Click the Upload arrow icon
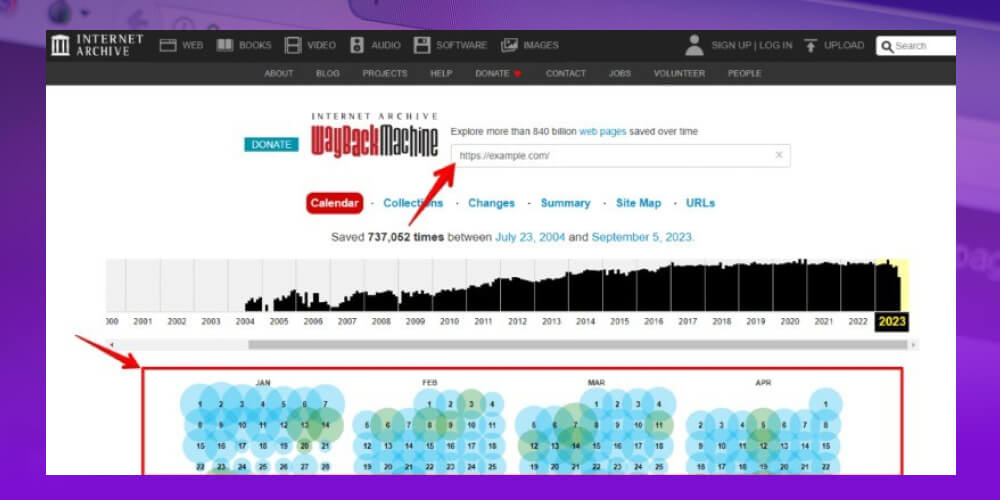Screen dimensions: 1000x500 tap(810, 45)
